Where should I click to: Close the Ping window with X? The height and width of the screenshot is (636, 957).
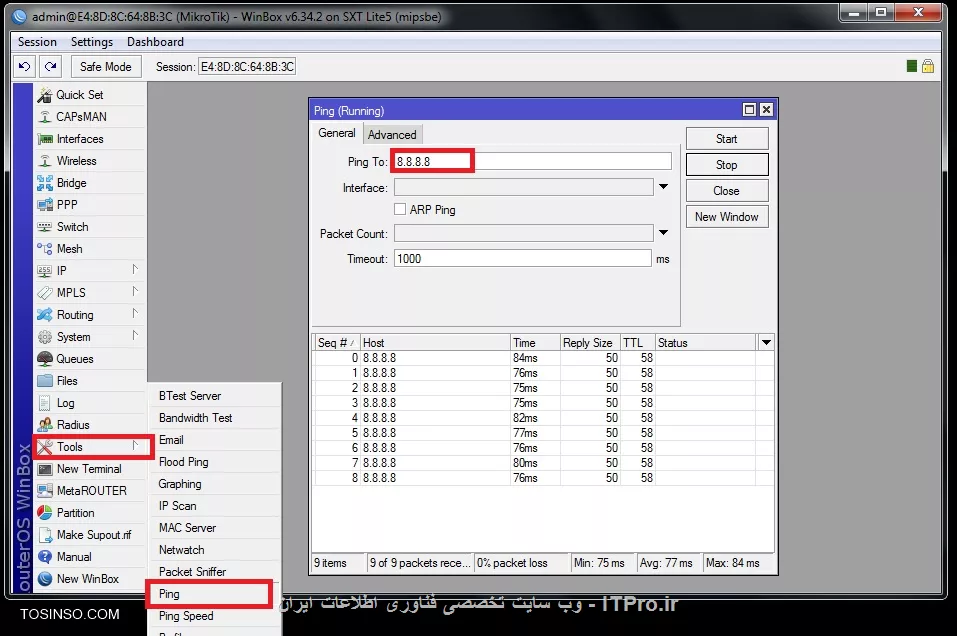click(x=767, y=109)
